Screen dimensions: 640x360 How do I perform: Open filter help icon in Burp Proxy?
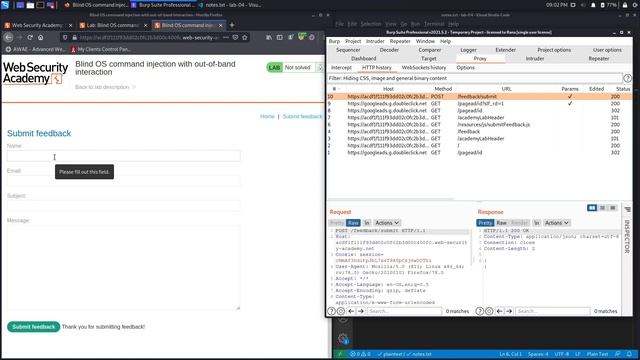[x=627, y=78]
